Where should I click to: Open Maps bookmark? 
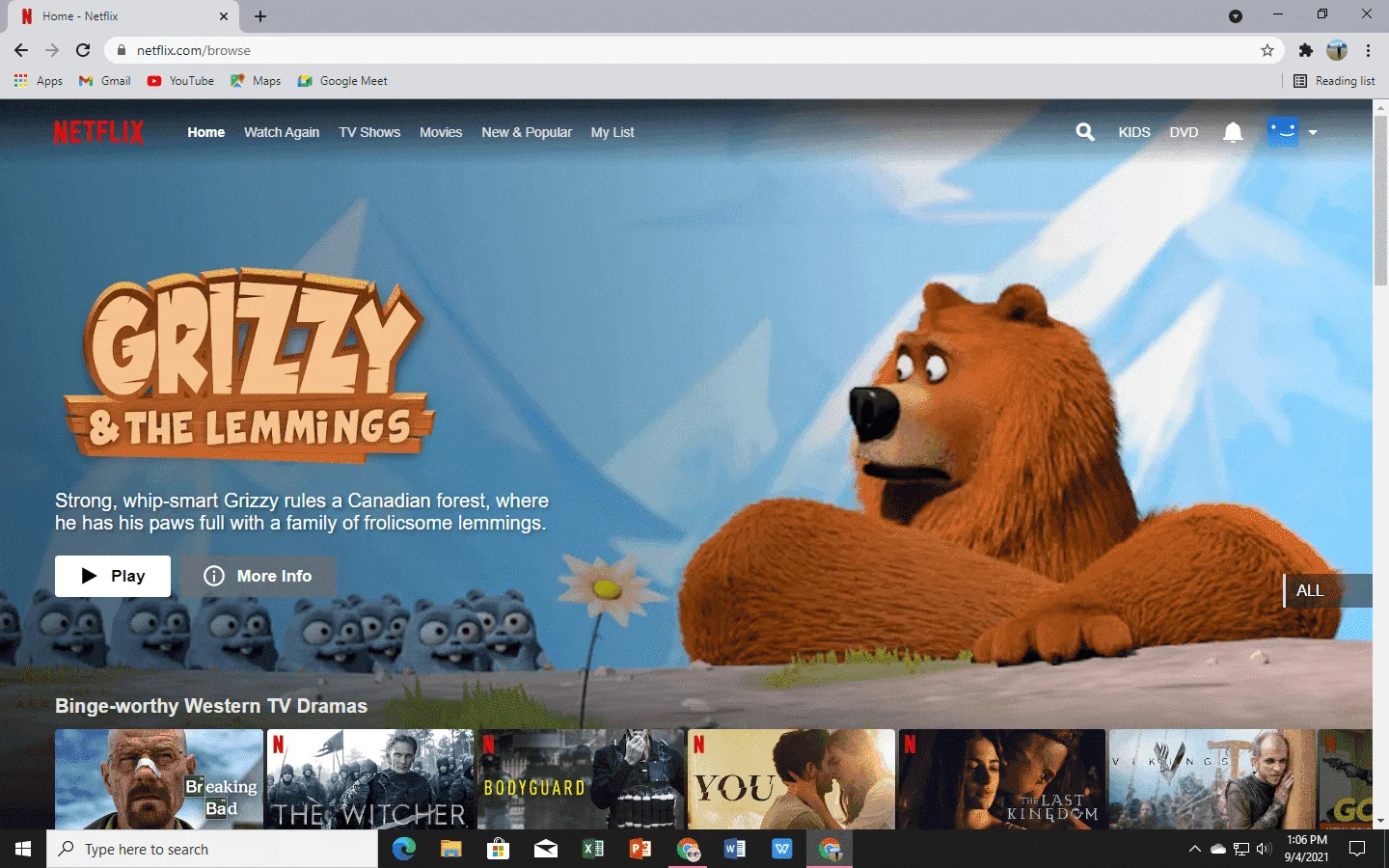click(x=256, y=81)
